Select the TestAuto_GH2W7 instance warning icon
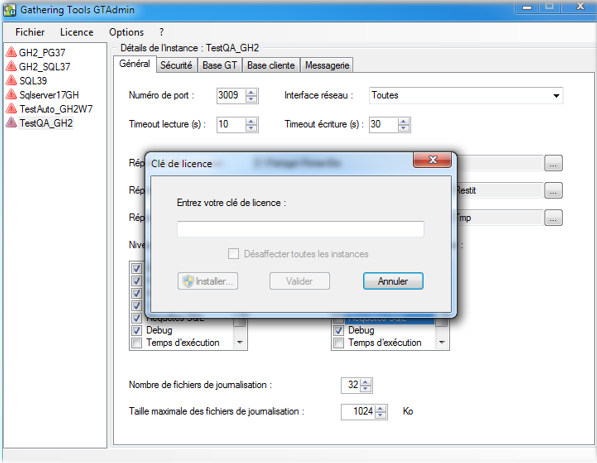The image size is (597, 463). (11, 109)
